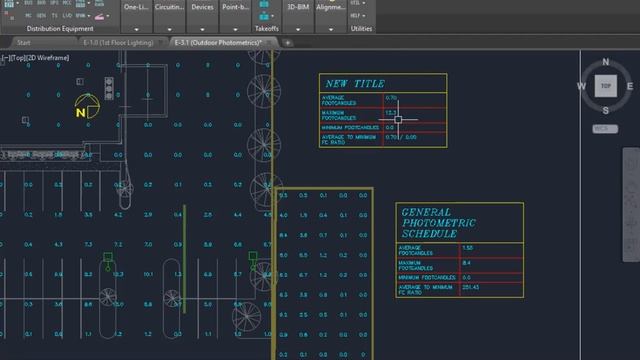The width and height of the screenshot is (640, 360).
Task: Select the MC equipment tool icon
Action: [28, 16]
